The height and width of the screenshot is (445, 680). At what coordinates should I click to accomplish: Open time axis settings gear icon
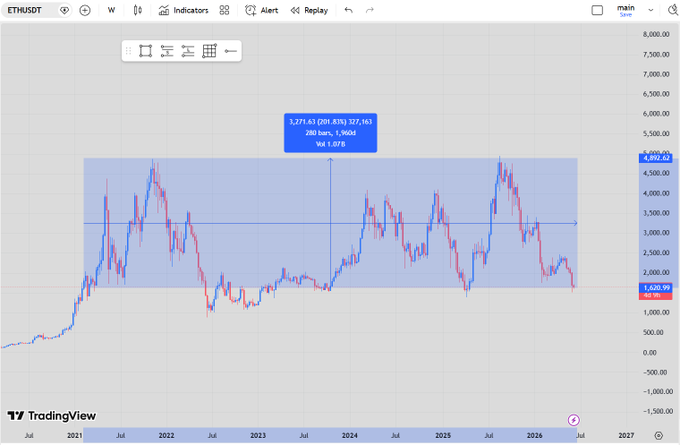tap(658, 435)
